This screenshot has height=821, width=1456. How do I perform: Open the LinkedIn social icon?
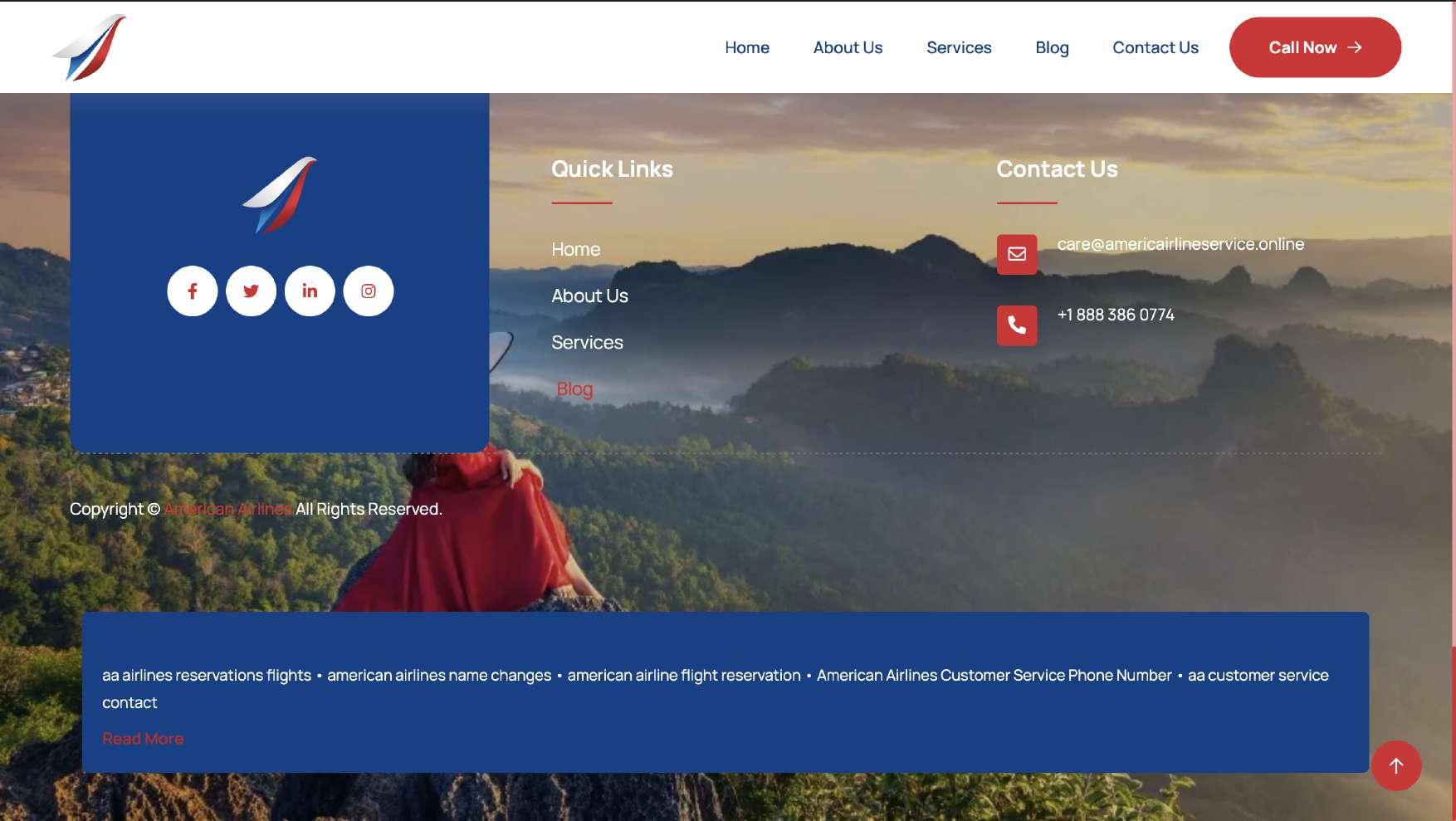[x=310, y=291]
